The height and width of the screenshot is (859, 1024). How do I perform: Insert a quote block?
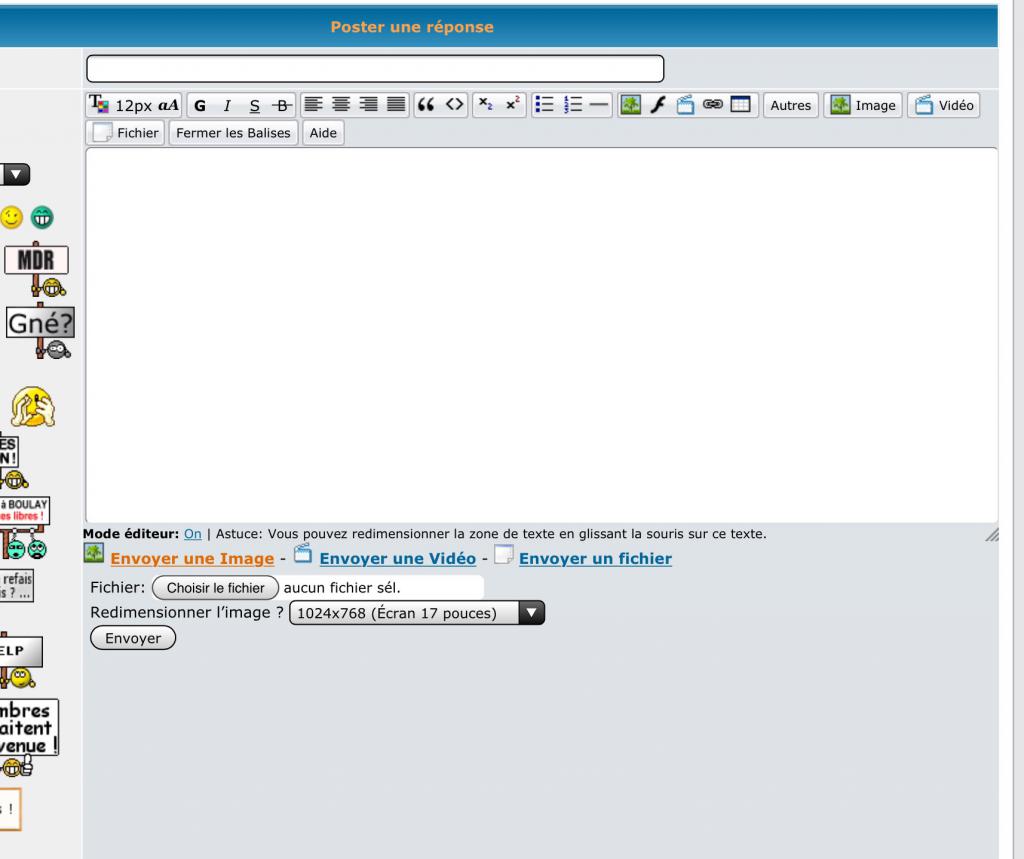426,105
